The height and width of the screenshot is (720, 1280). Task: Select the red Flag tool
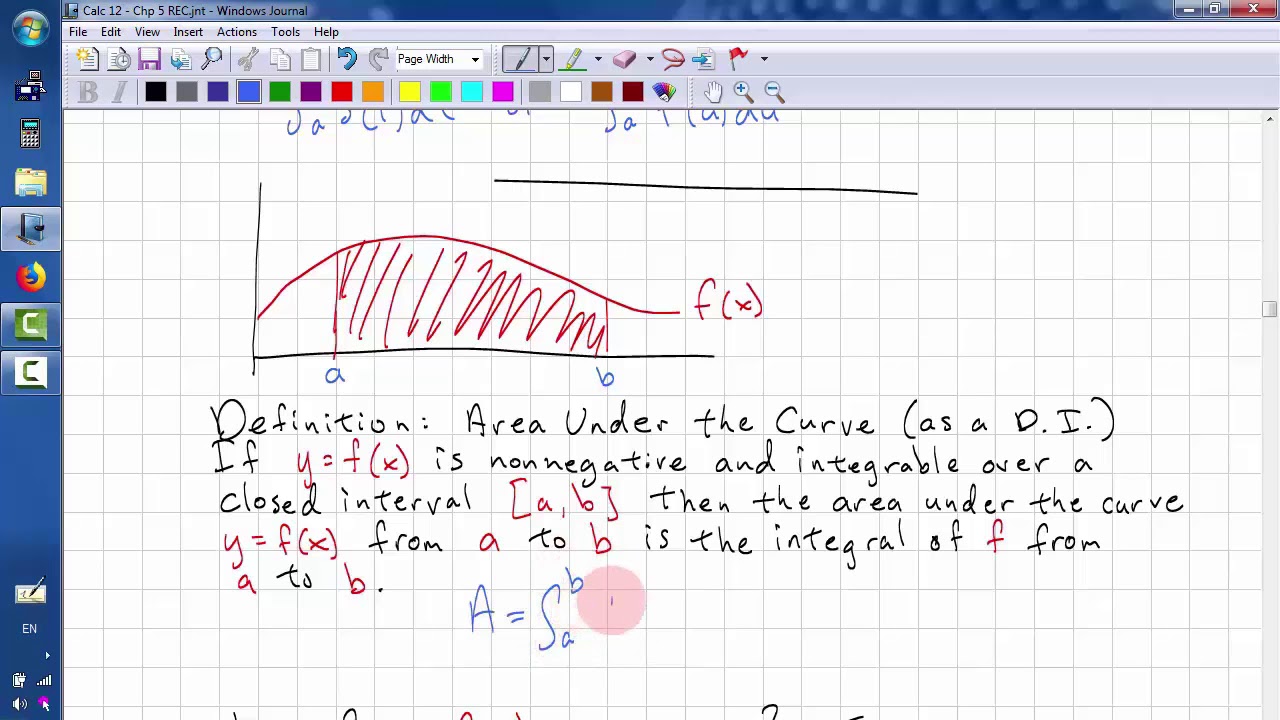(739, 59)
